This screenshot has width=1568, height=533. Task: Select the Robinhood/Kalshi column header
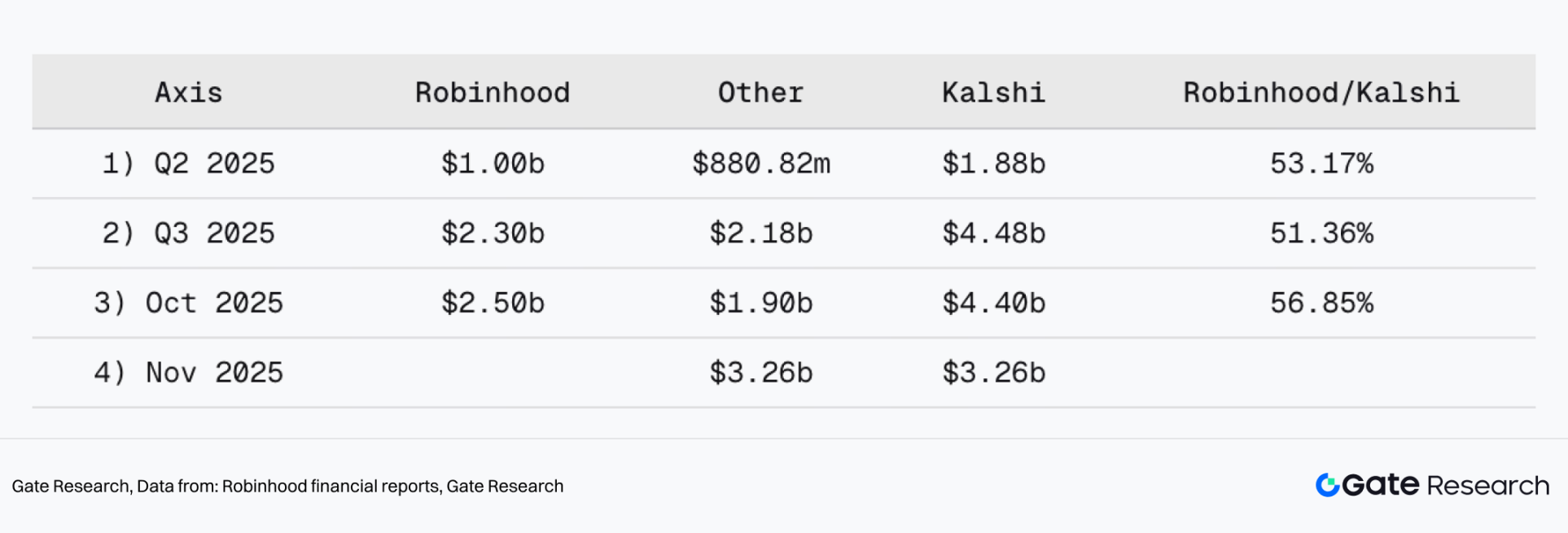click(1321, 93)
